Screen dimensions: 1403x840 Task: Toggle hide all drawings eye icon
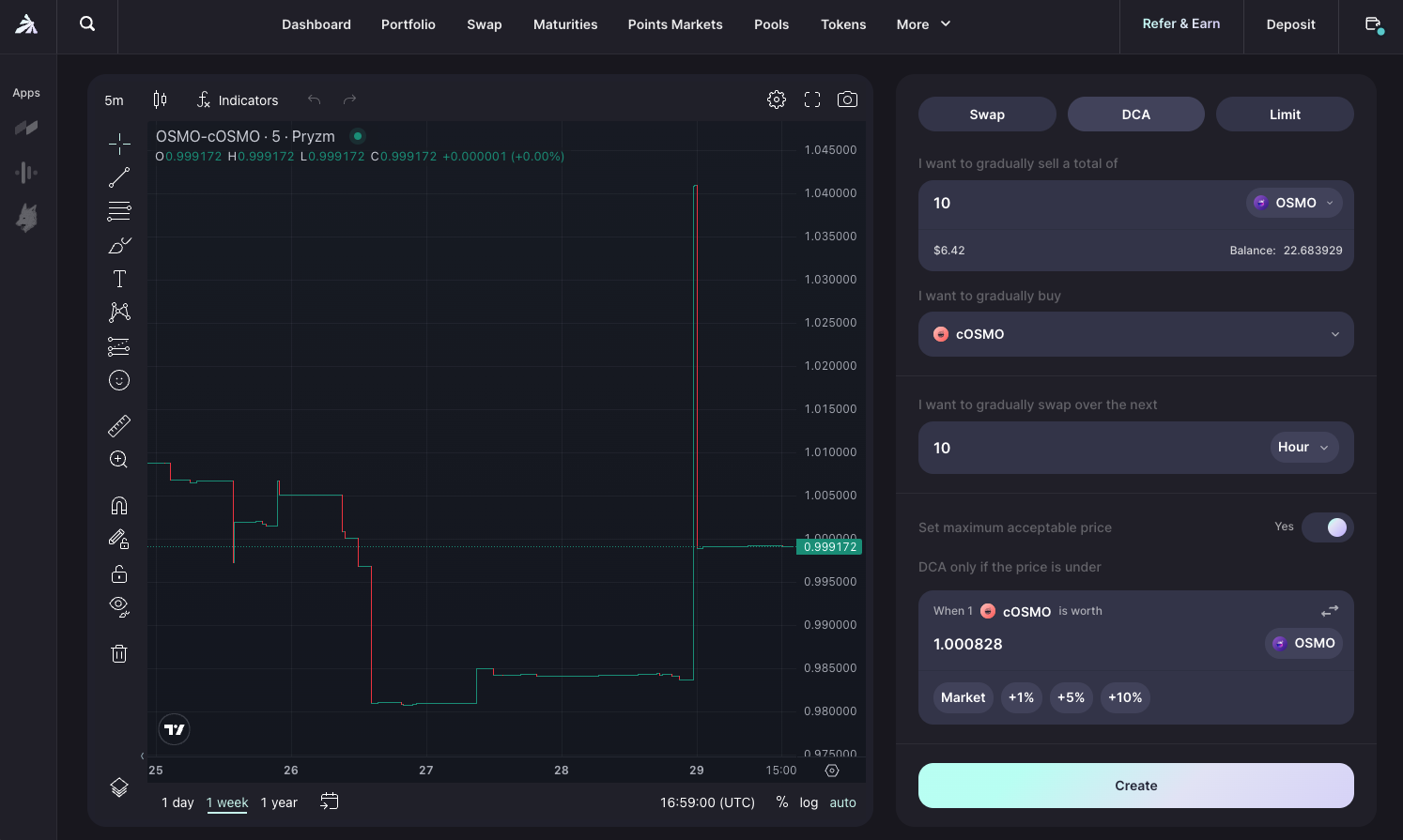coord(119,606)
